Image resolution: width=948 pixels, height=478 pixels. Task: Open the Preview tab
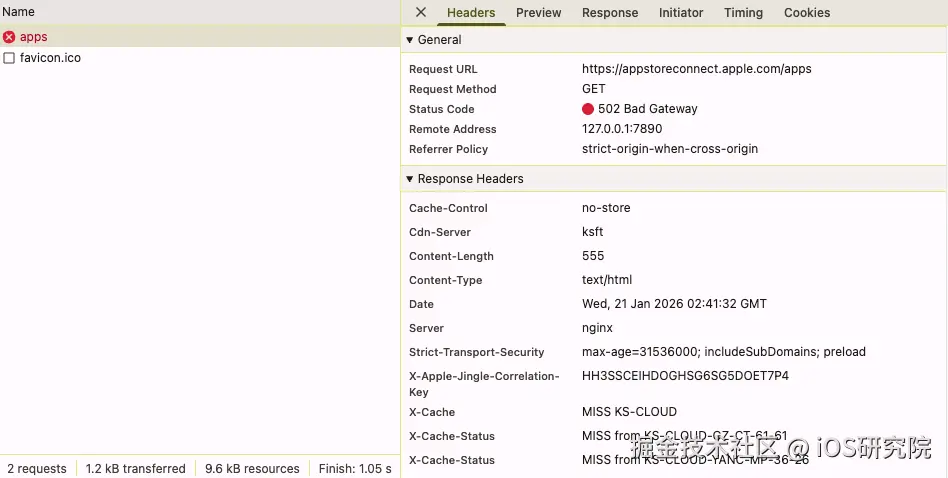coord(539,13)
